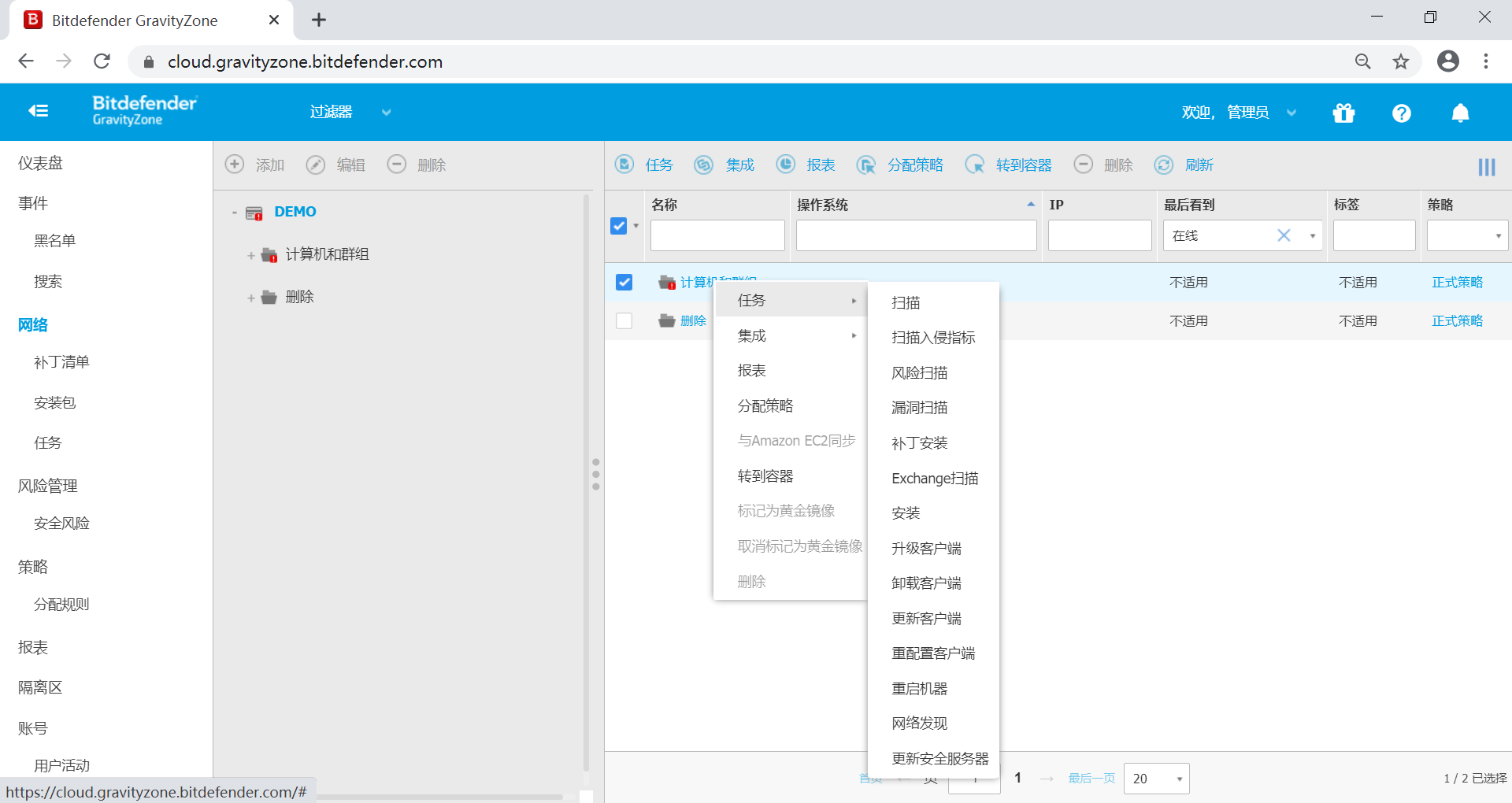Viewport: 1512px width, 803px height.
Task: Click the tree panel vertical scrollbar
Action: 586,483
